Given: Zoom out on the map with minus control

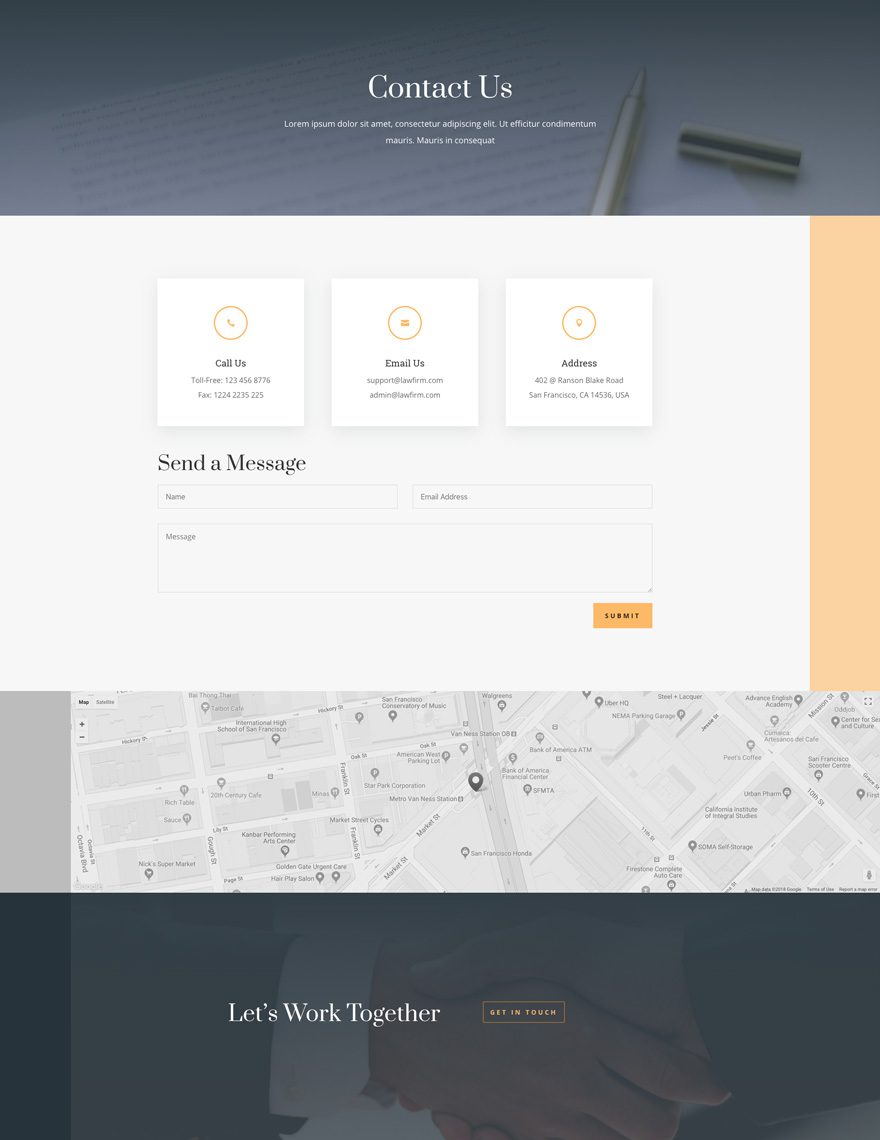Looking at the screenshot, I should (x=82, y=737).
